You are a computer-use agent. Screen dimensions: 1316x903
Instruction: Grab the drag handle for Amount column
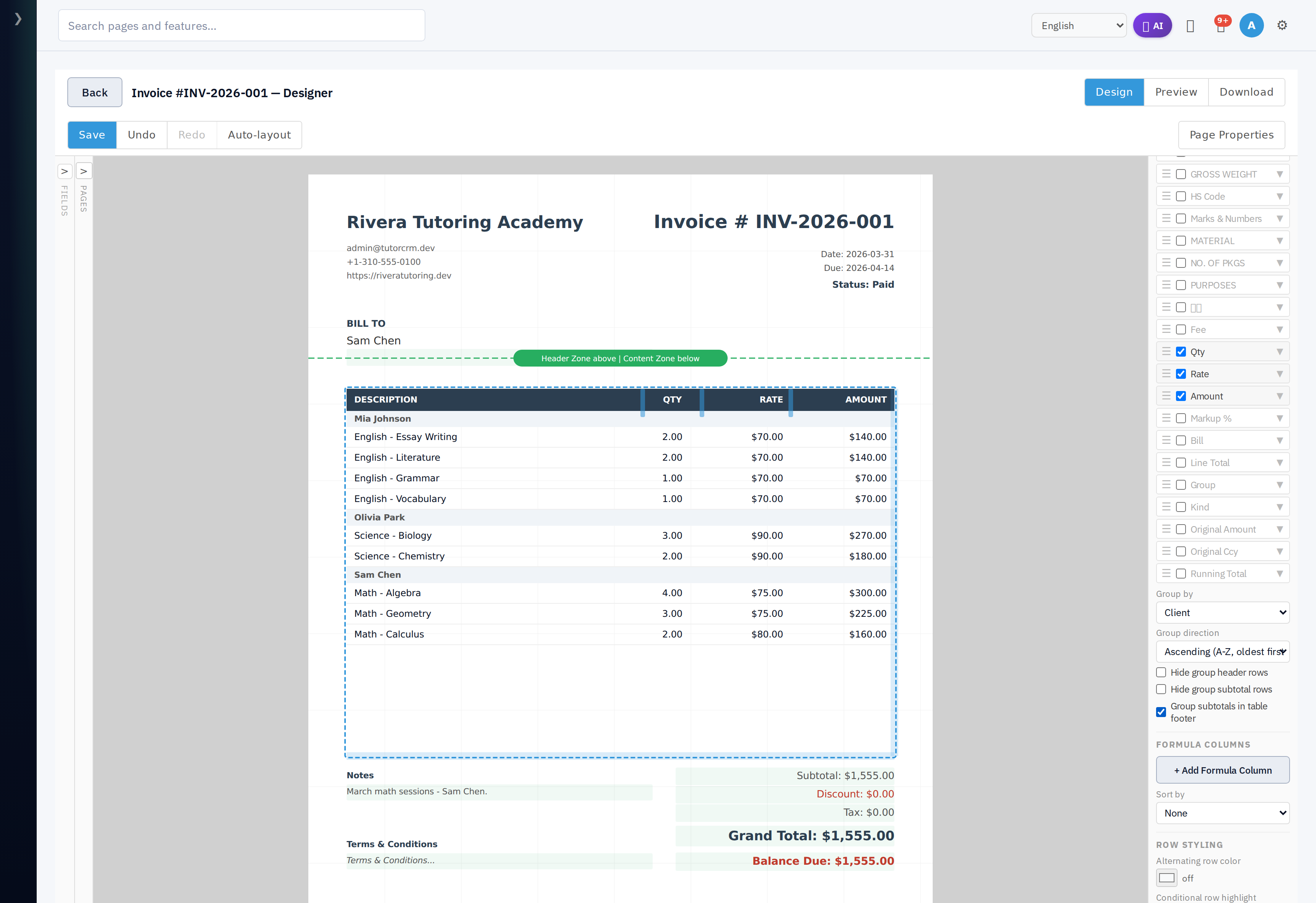coord(1166,396)
